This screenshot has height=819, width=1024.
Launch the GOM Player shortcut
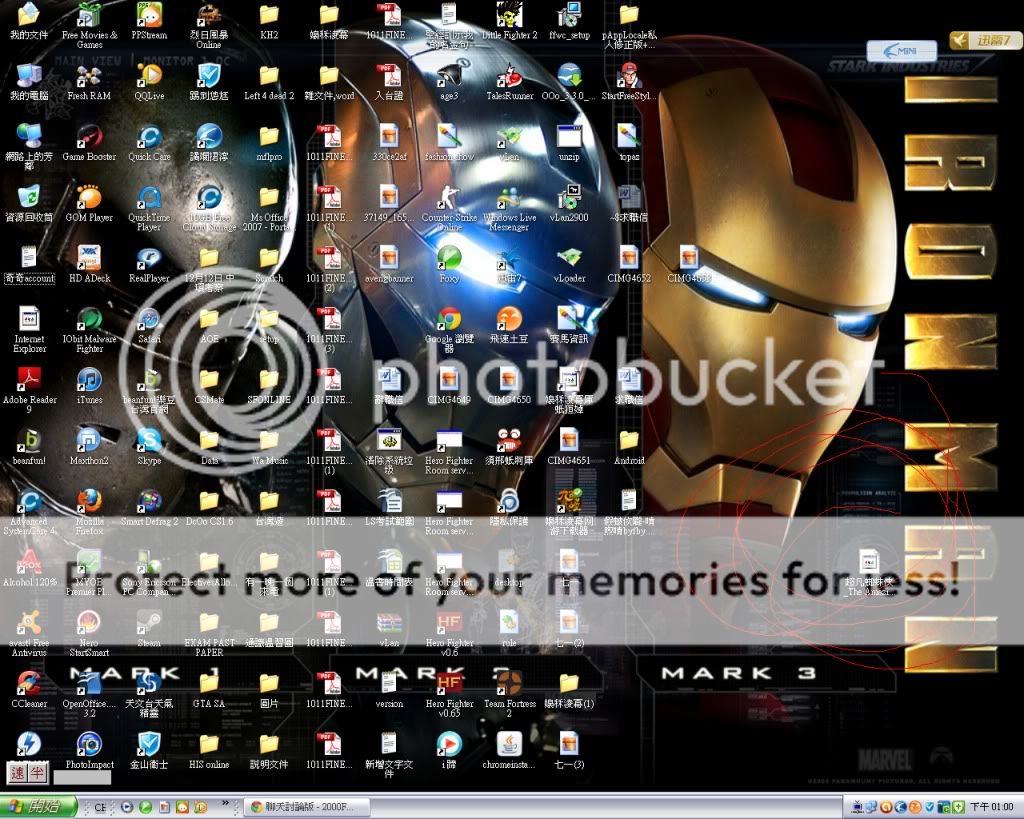89,197
